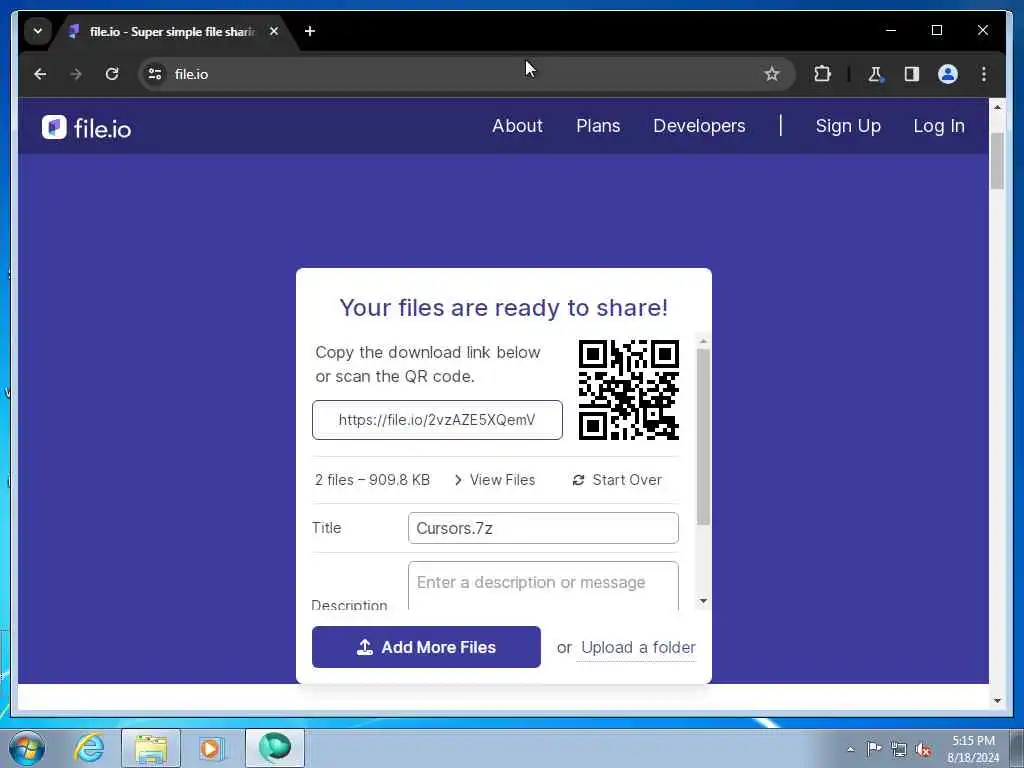Click the browser forward arrow

76,74
